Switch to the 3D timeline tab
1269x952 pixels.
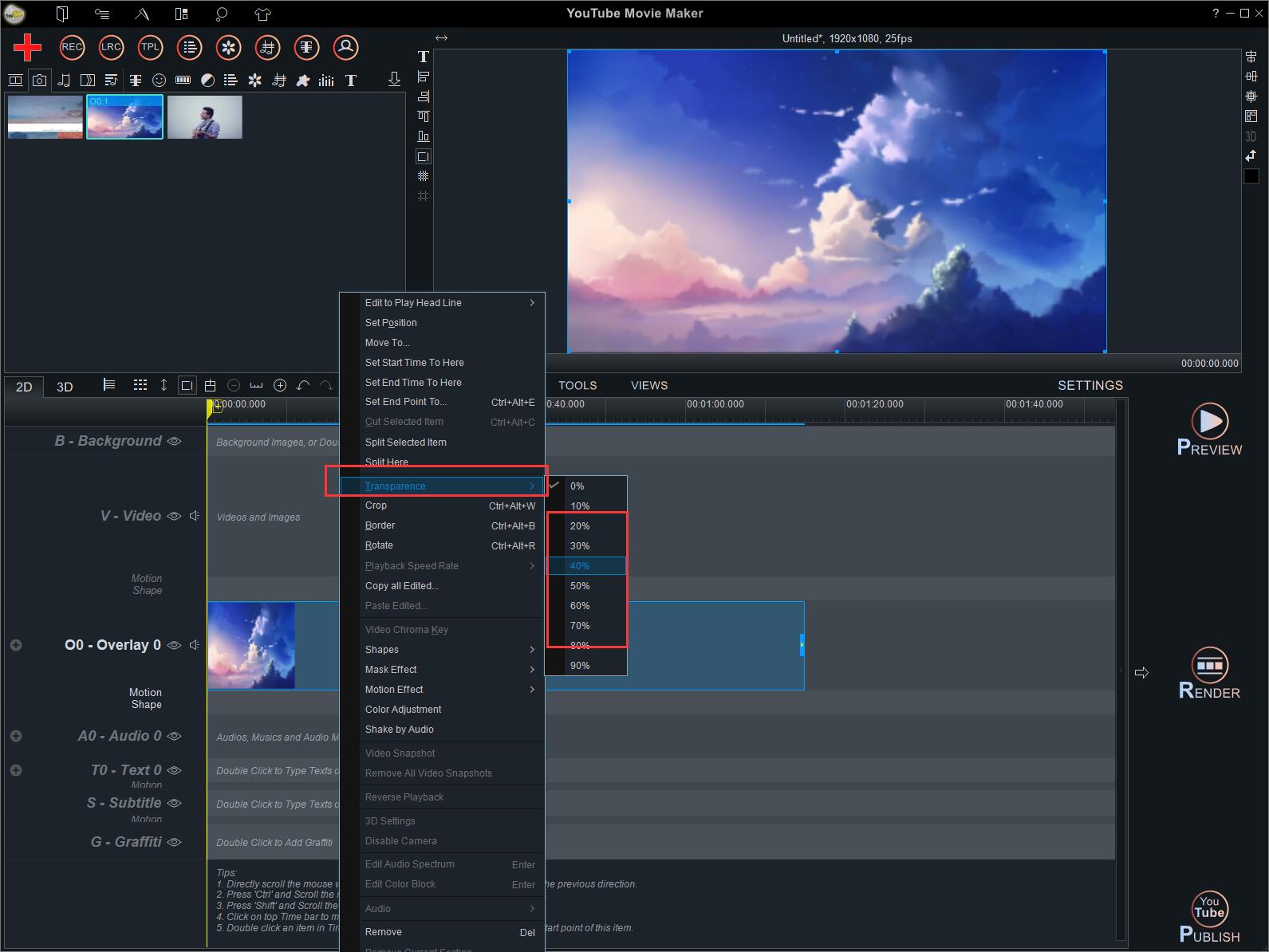pyautogui.click(x=65, y=387)
